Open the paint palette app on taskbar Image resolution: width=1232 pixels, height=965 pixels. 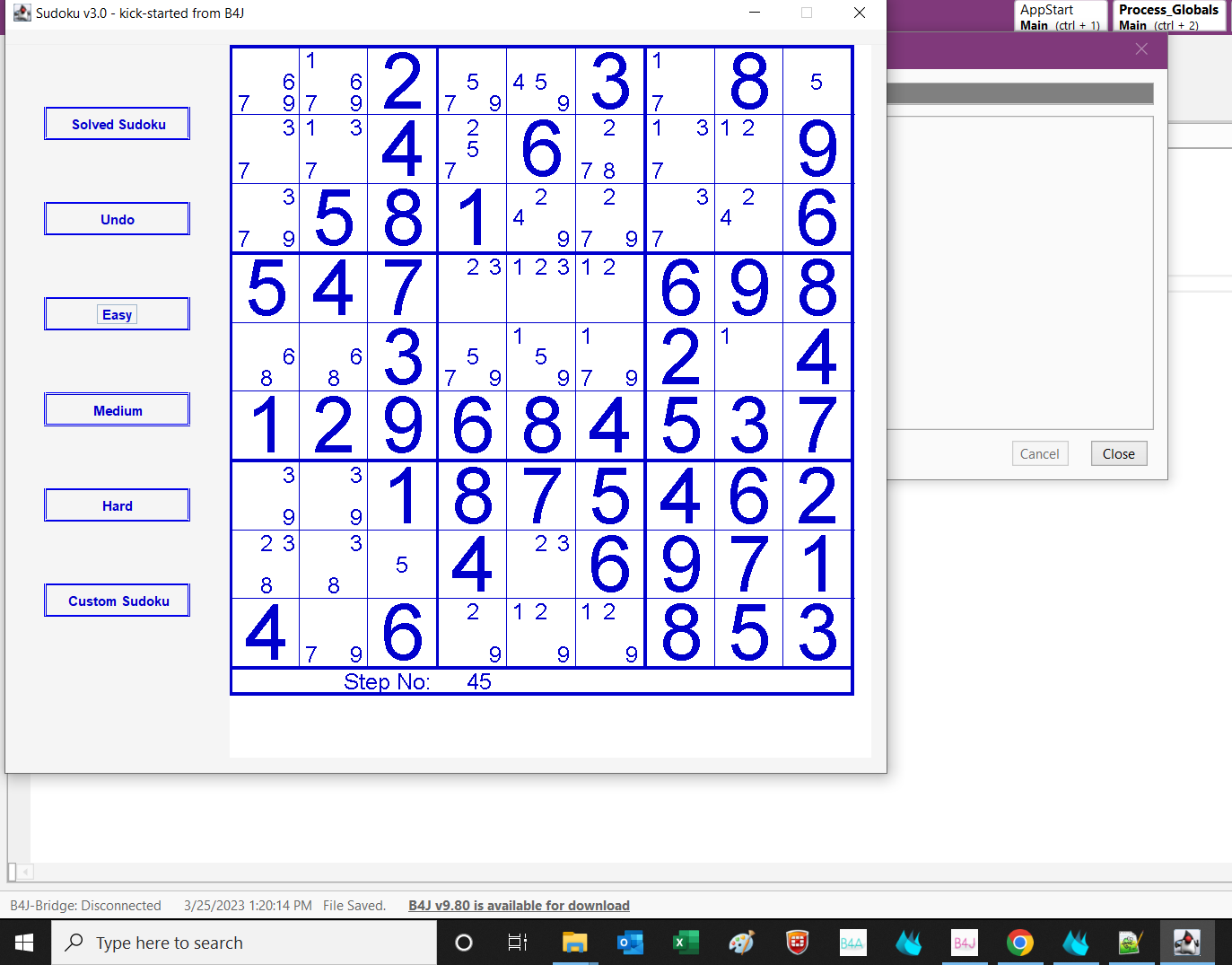click(741, 943)
